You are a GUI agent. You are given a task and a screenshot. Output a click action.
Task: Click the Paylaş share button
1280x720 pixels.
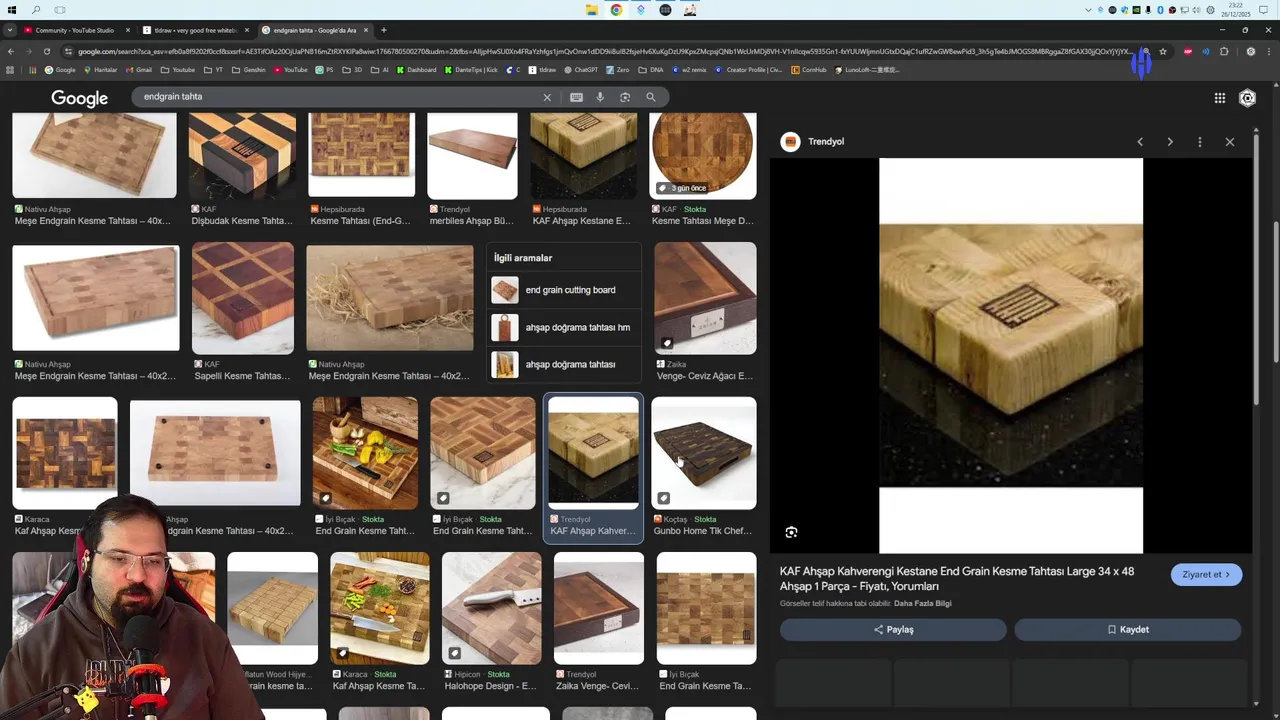point(893,630)
